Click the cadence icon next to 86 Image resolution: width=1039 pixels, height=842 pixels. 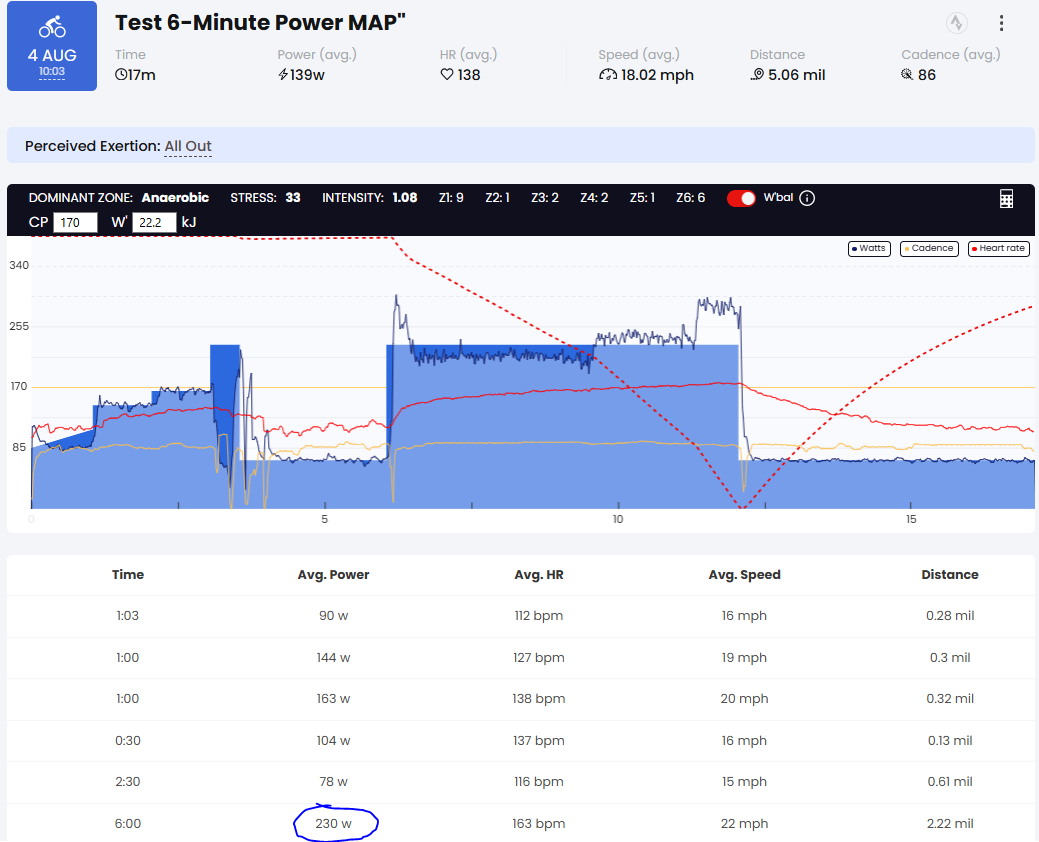pos(907,74)
